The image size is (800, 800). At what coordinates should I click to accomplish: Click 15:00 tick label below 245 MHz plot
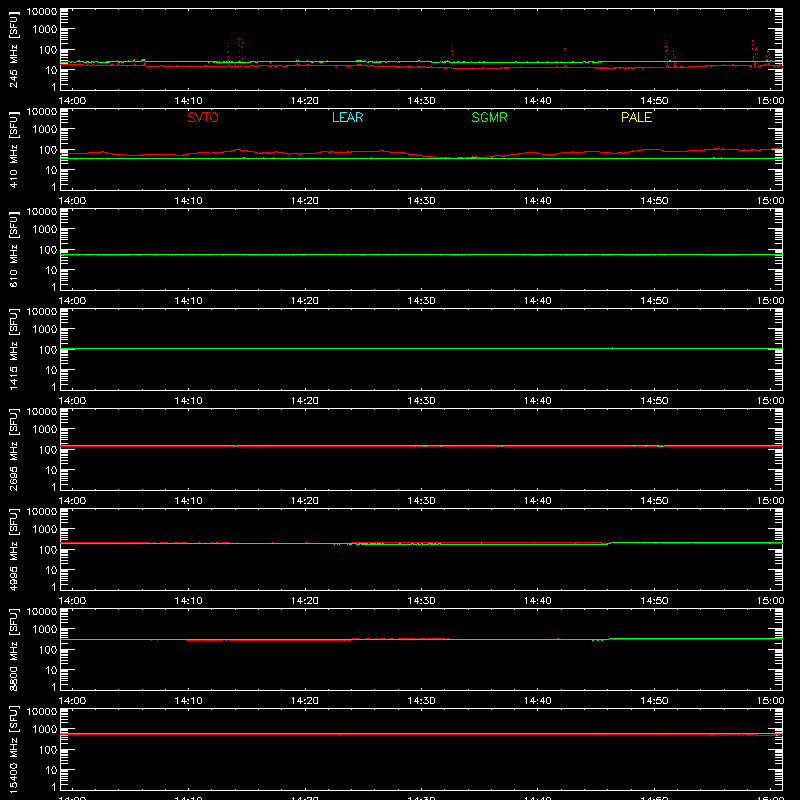[x=770, y=101]
